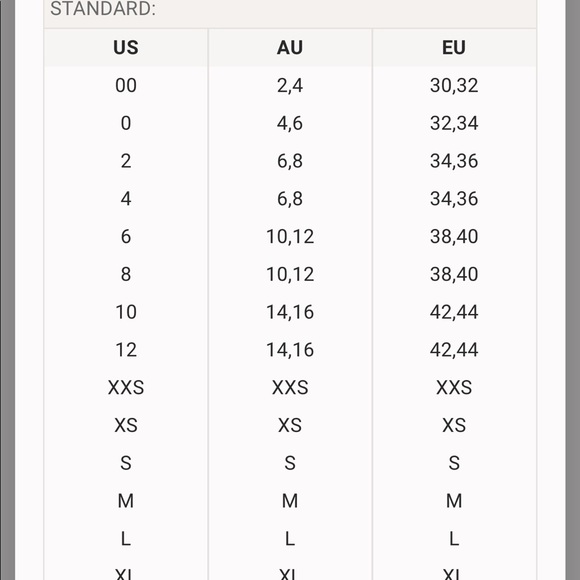580x580 pixels.
Task: Select US size 4 cell
Action: point(126,199)
